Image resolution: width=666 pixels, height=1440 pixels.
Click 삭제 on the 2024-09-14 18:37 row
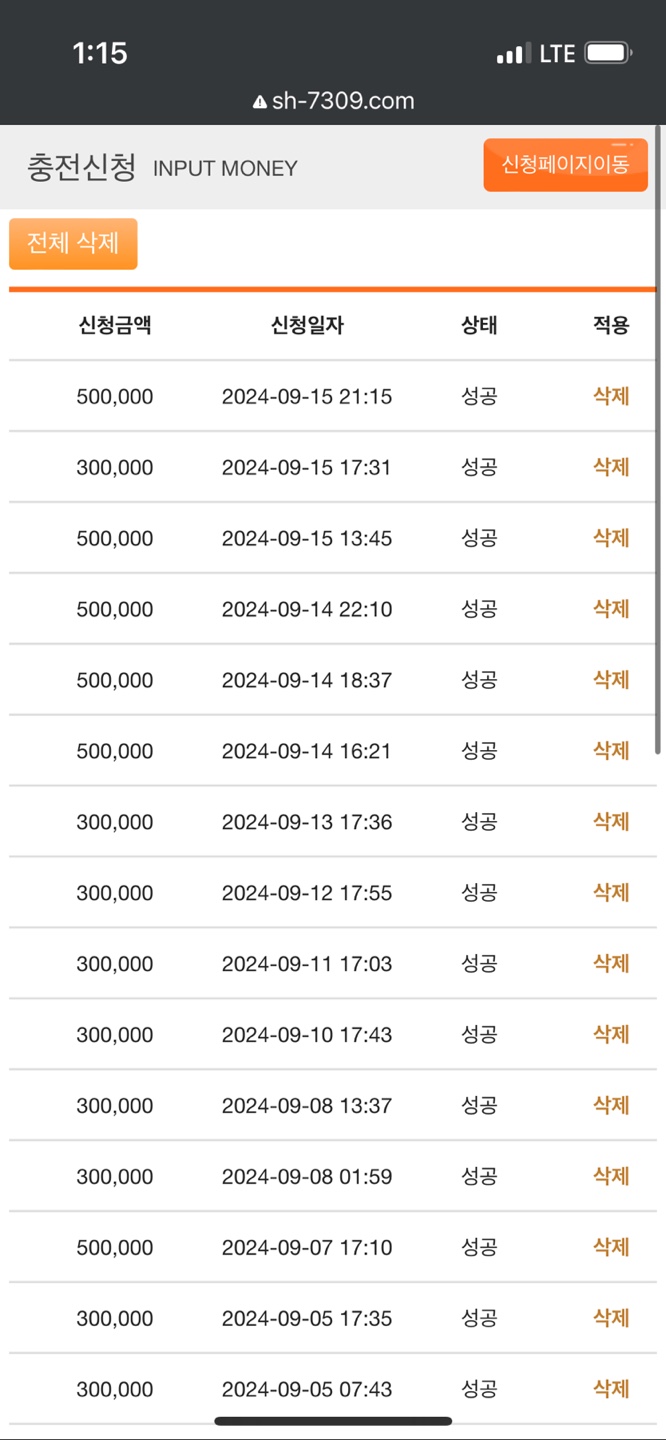click(x=610, y=680)
